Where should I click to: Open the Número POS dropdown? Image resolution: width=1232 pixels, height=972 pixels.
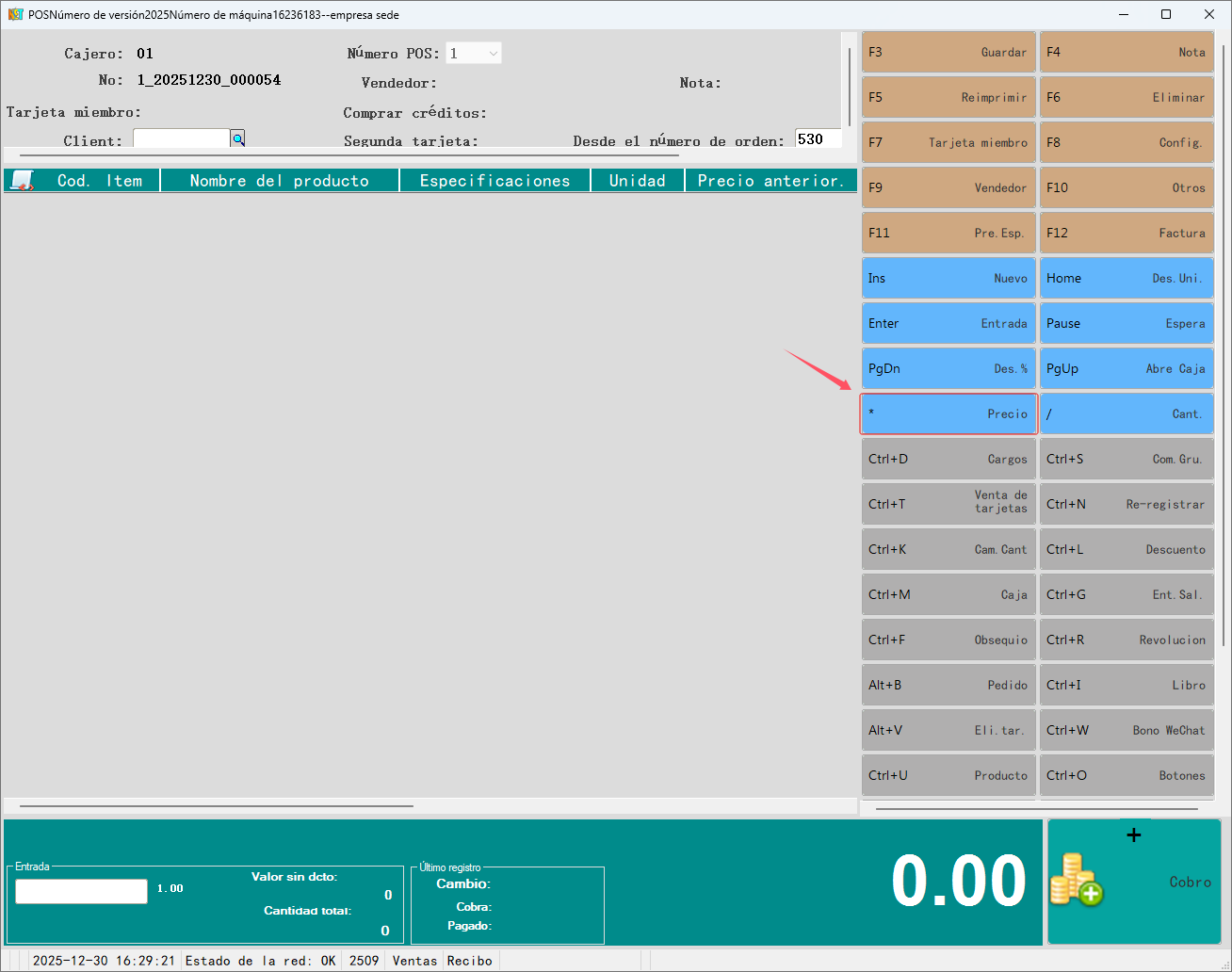pos(474,54)
